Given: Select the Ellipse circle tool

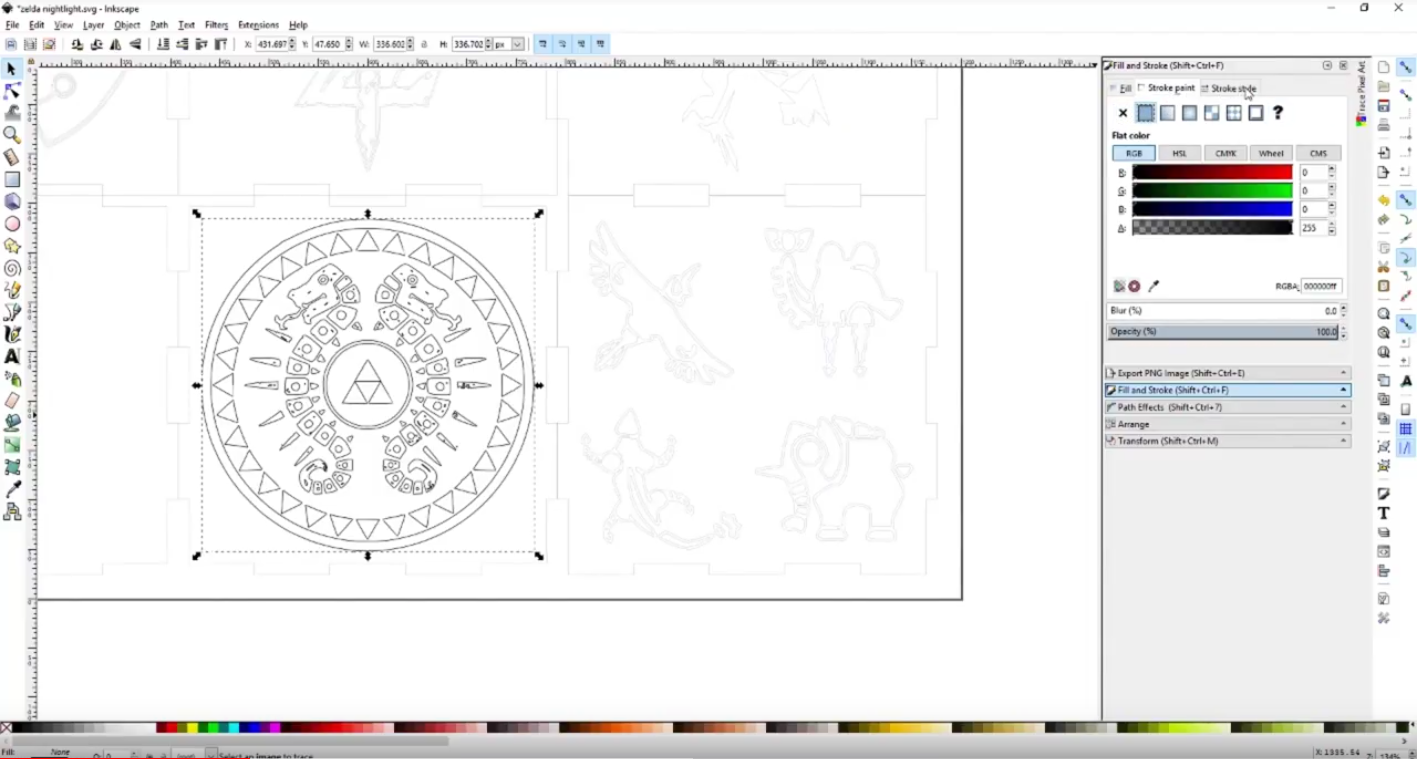Looking at the screenshot, I should click(x=11, y=224).
